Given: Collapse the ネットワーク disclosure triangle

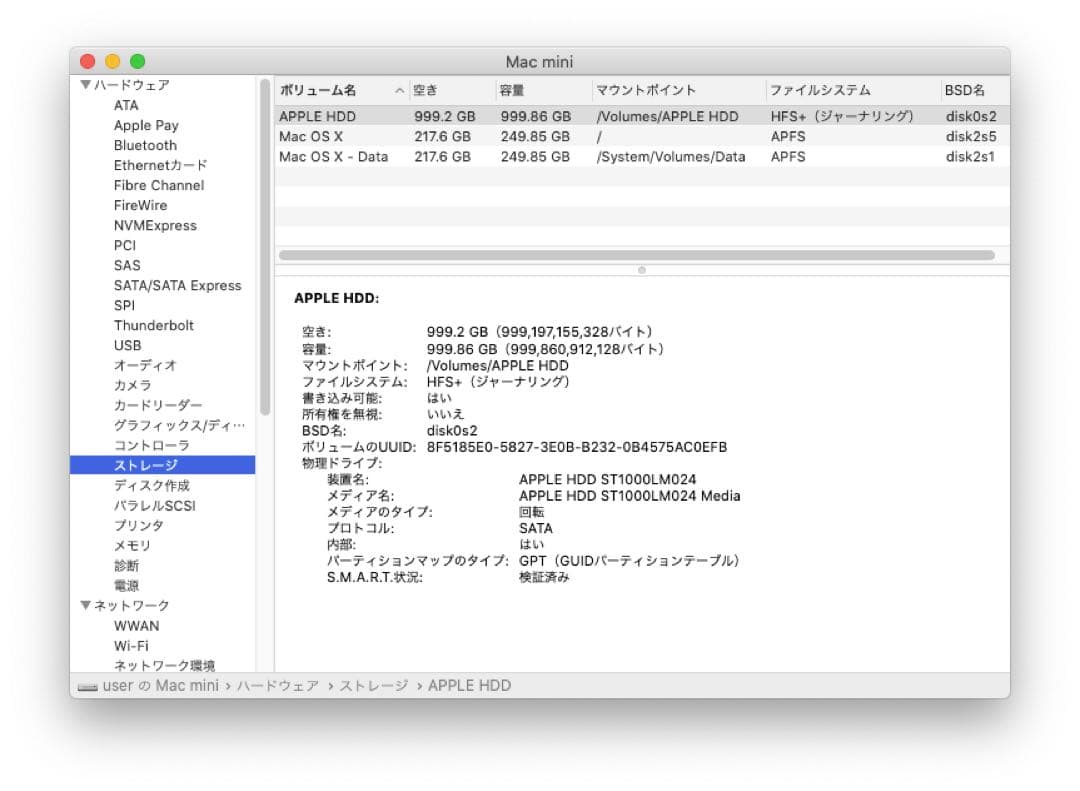Looking at the screenshot, I should pyautogui.click(x=88, y=605).
